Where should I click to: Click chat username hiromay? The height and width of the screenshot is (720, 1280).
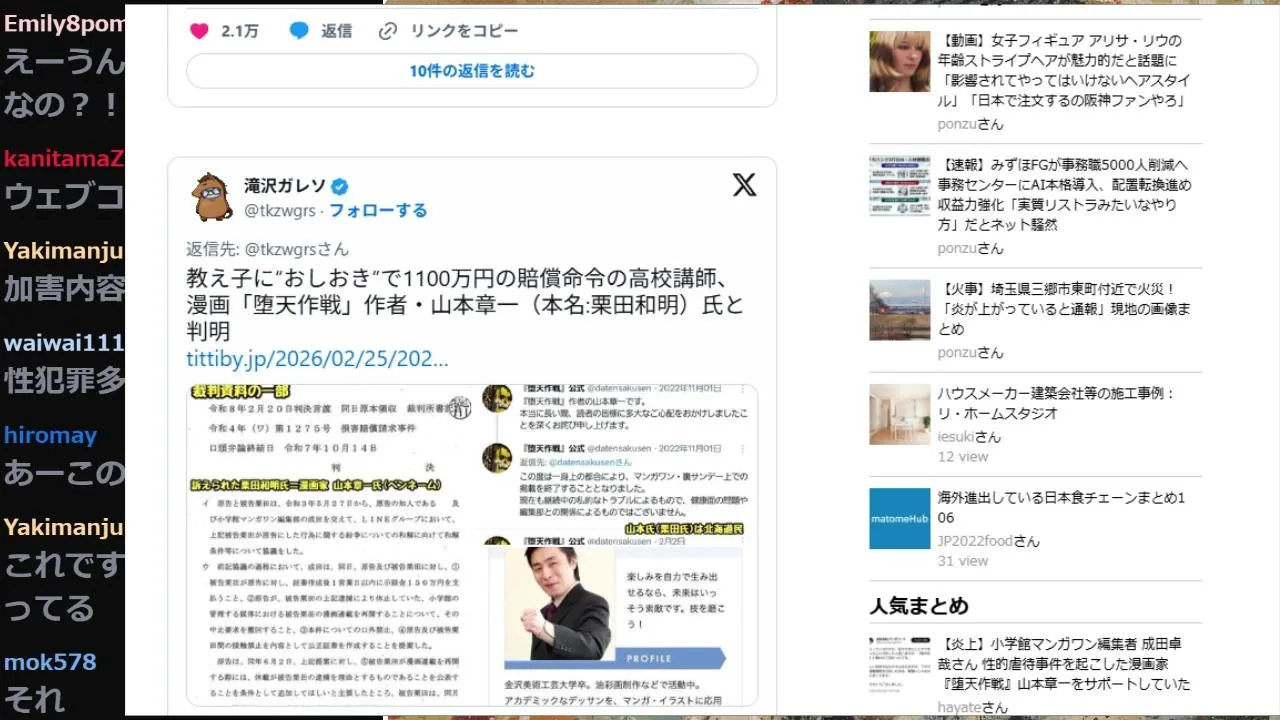[50, 436]
